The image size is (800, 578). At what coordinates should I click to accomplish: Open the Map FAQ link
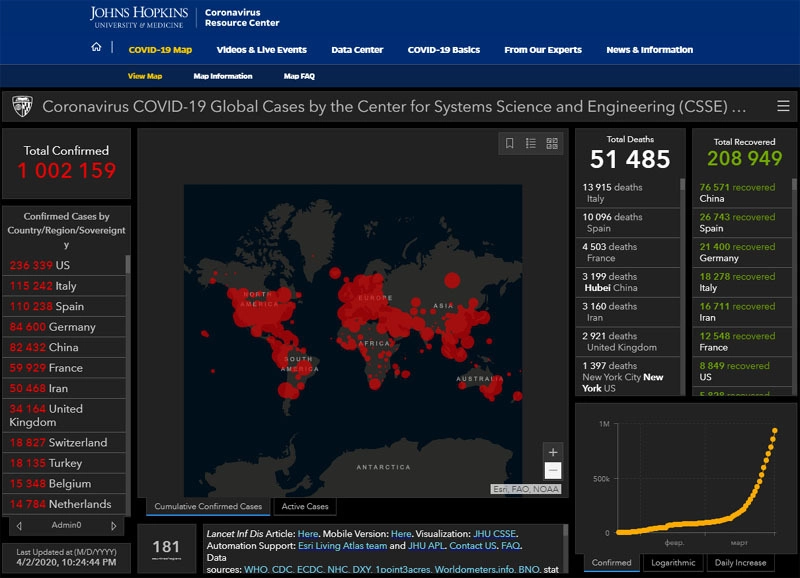299,76
